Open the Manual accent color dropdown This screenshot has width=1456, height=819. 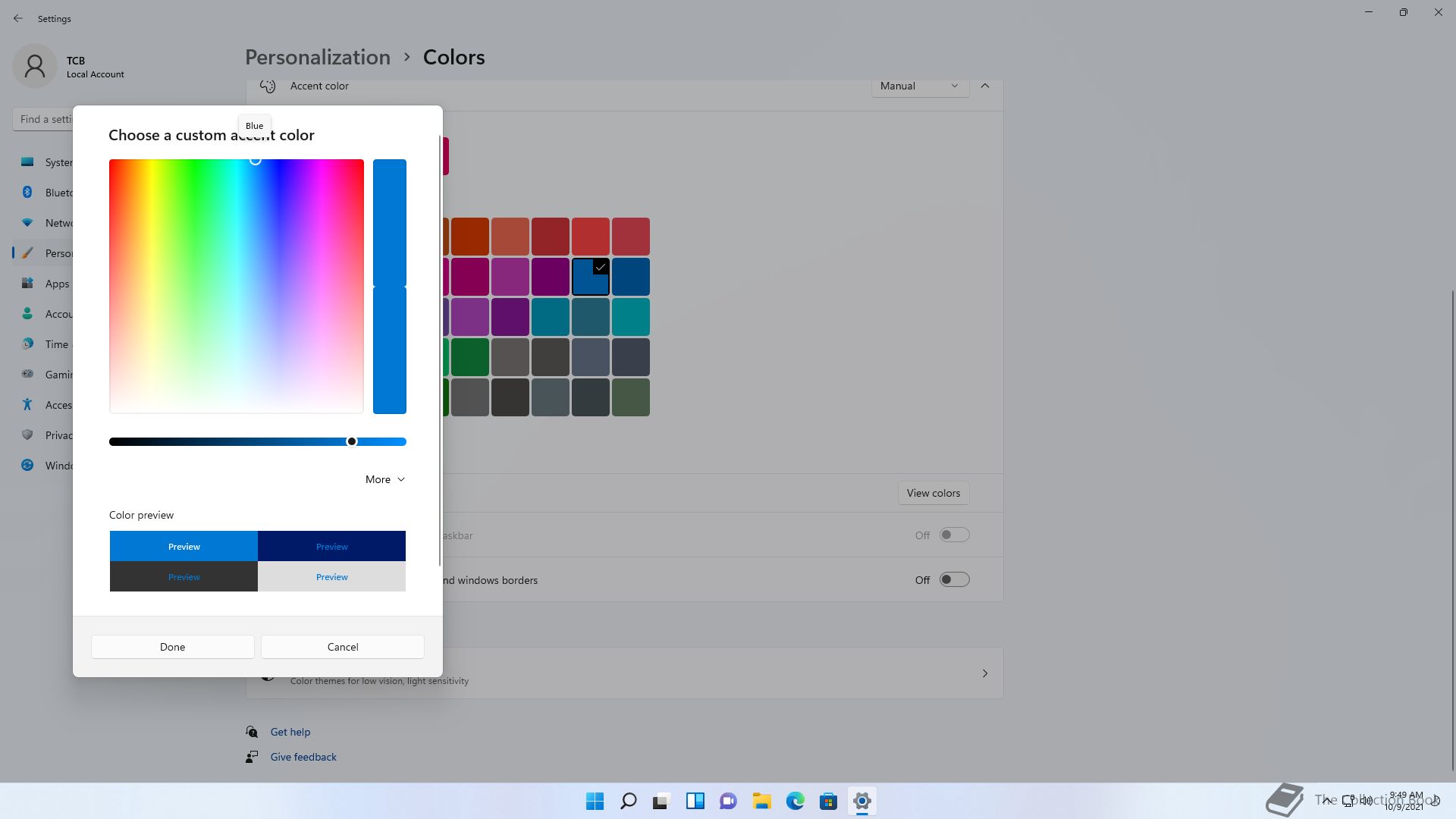coord(919,86)
